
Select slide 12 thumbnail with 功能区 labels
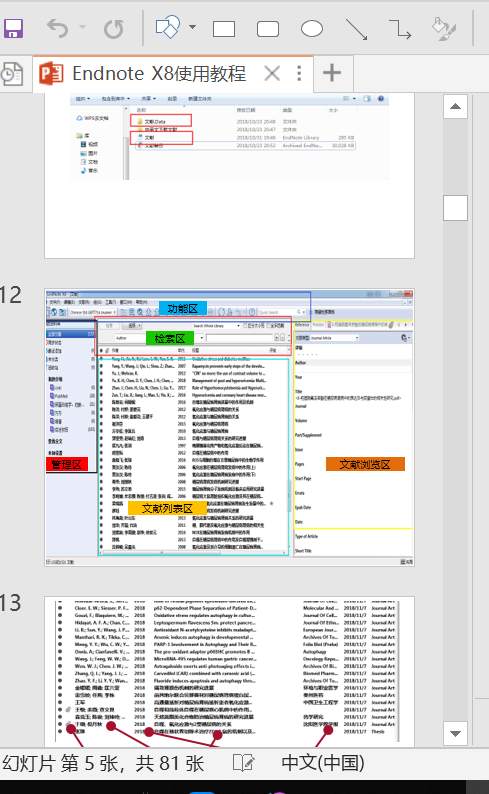[229, 427]
